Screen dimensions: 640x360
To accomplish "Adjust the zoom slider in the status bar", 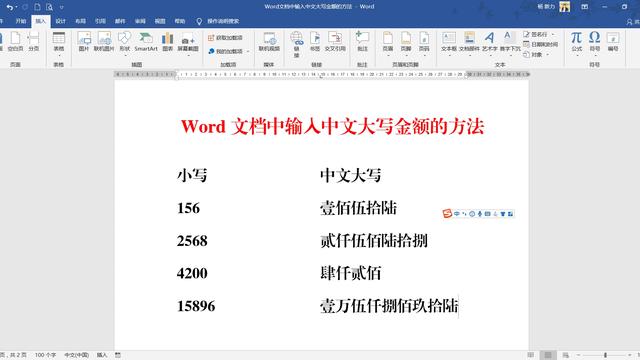I will [x=605, y=355].
